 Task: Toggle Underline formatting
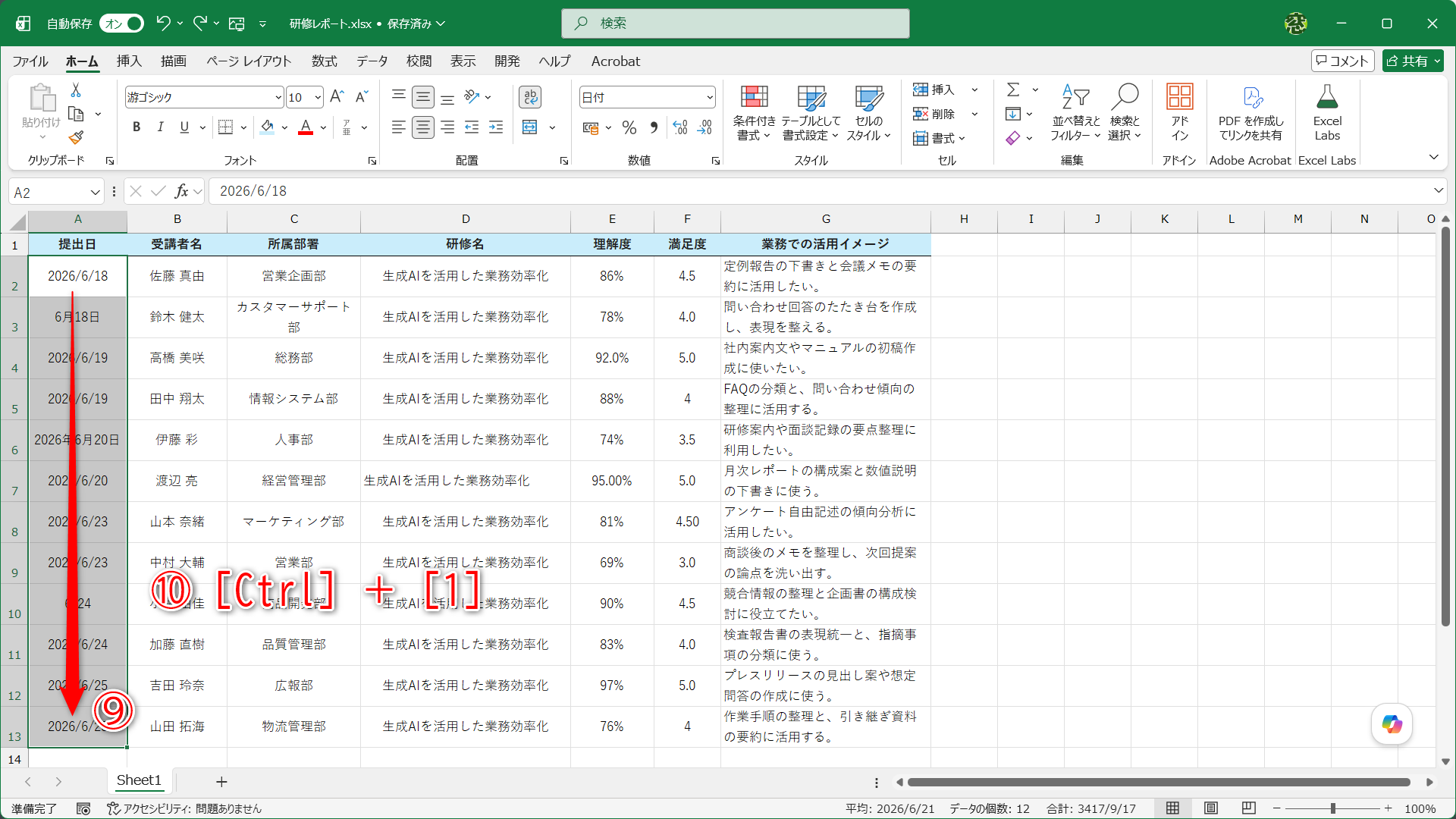pos(184,127)
